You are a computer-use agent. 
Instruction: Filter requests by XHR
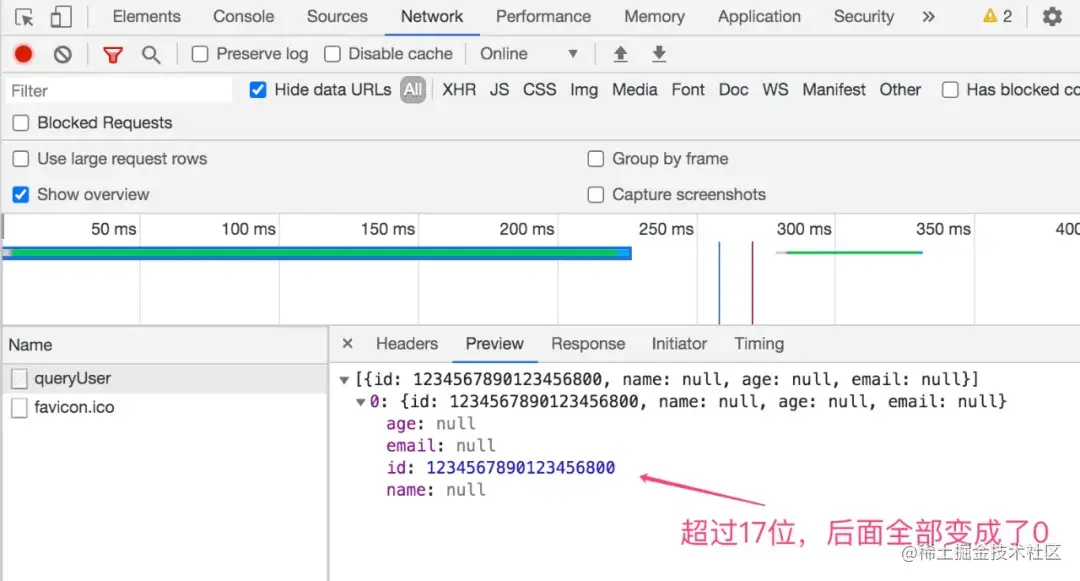click(459, 89)
